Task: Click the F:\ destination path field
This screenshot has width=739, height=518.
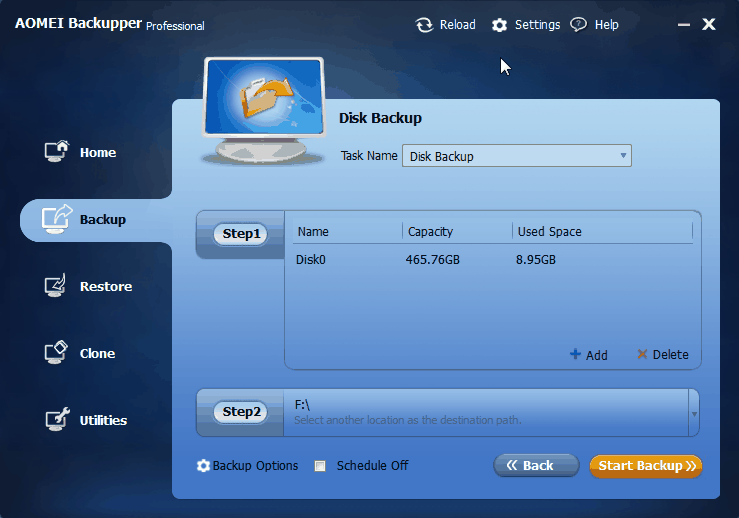Action: tap(486, 412)
